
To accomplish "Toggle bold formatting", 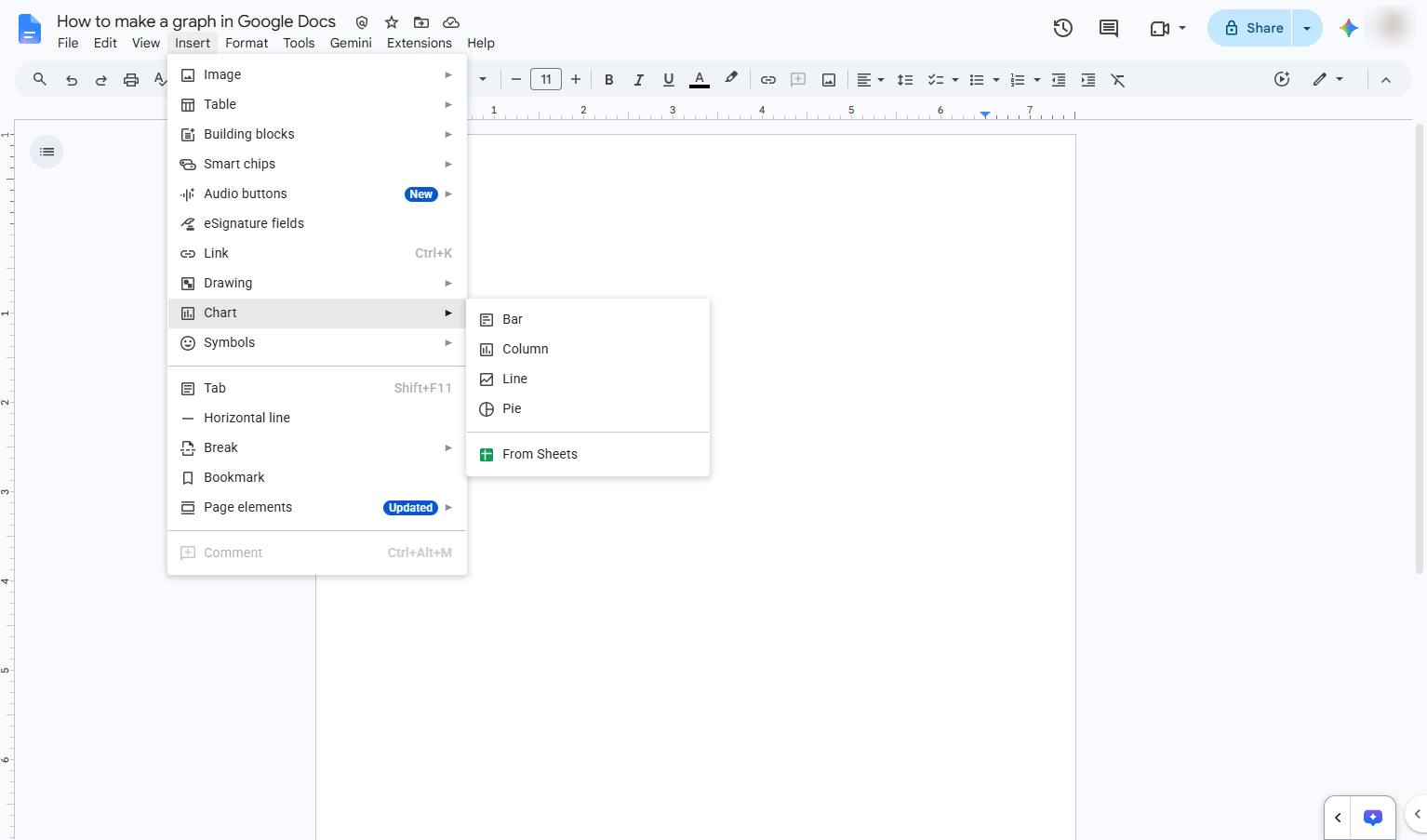I will pos(609,80).
